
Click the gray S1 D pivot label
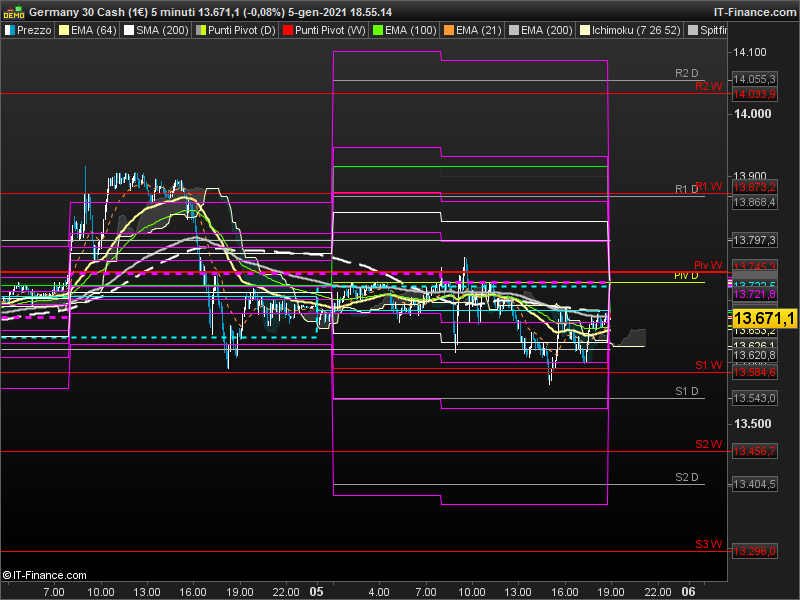pyautogui.click(x=686, y=391)
